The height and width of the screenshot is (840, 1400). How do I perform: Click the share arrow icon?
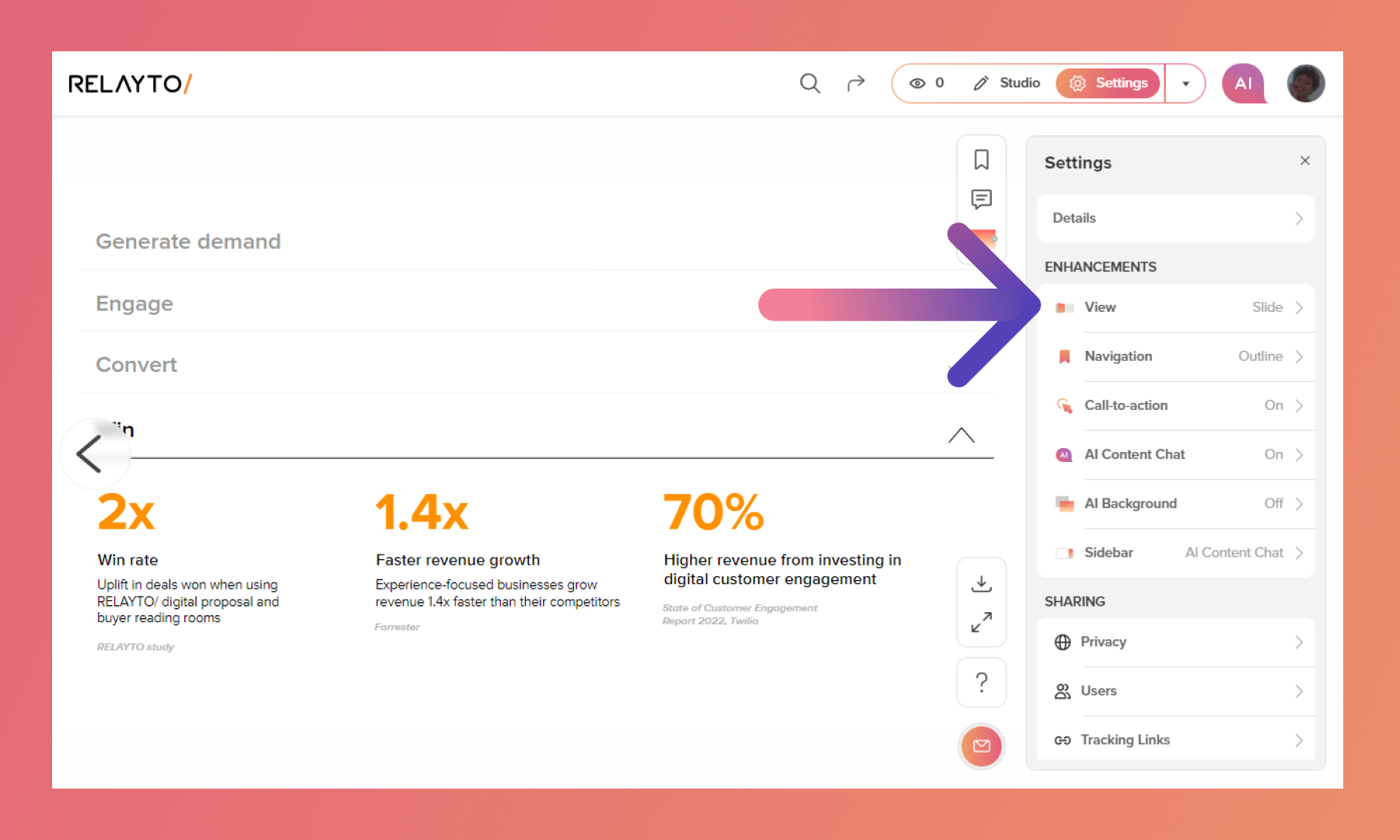[856, 83]
